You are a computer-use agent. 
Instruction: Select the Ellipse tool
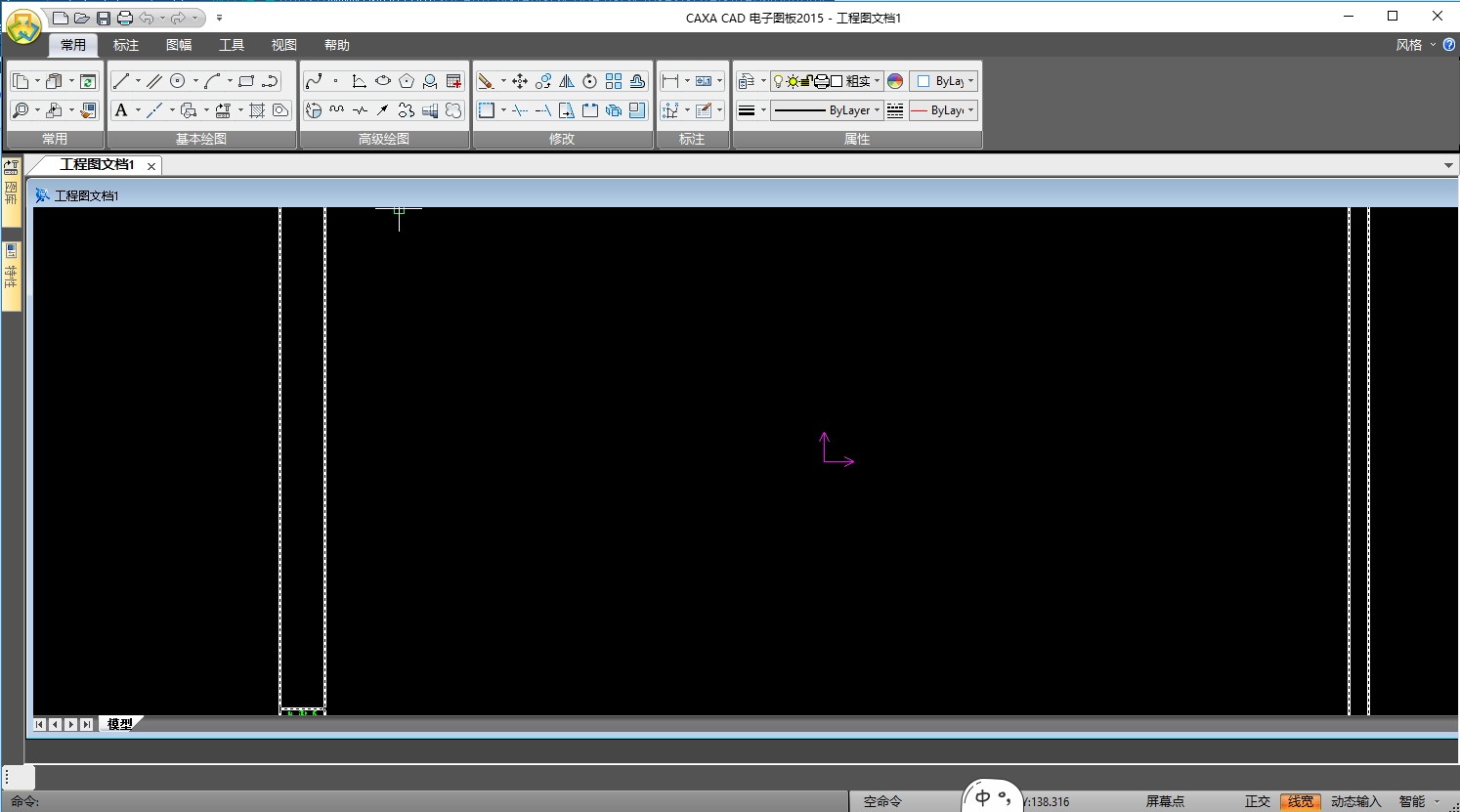383,81
